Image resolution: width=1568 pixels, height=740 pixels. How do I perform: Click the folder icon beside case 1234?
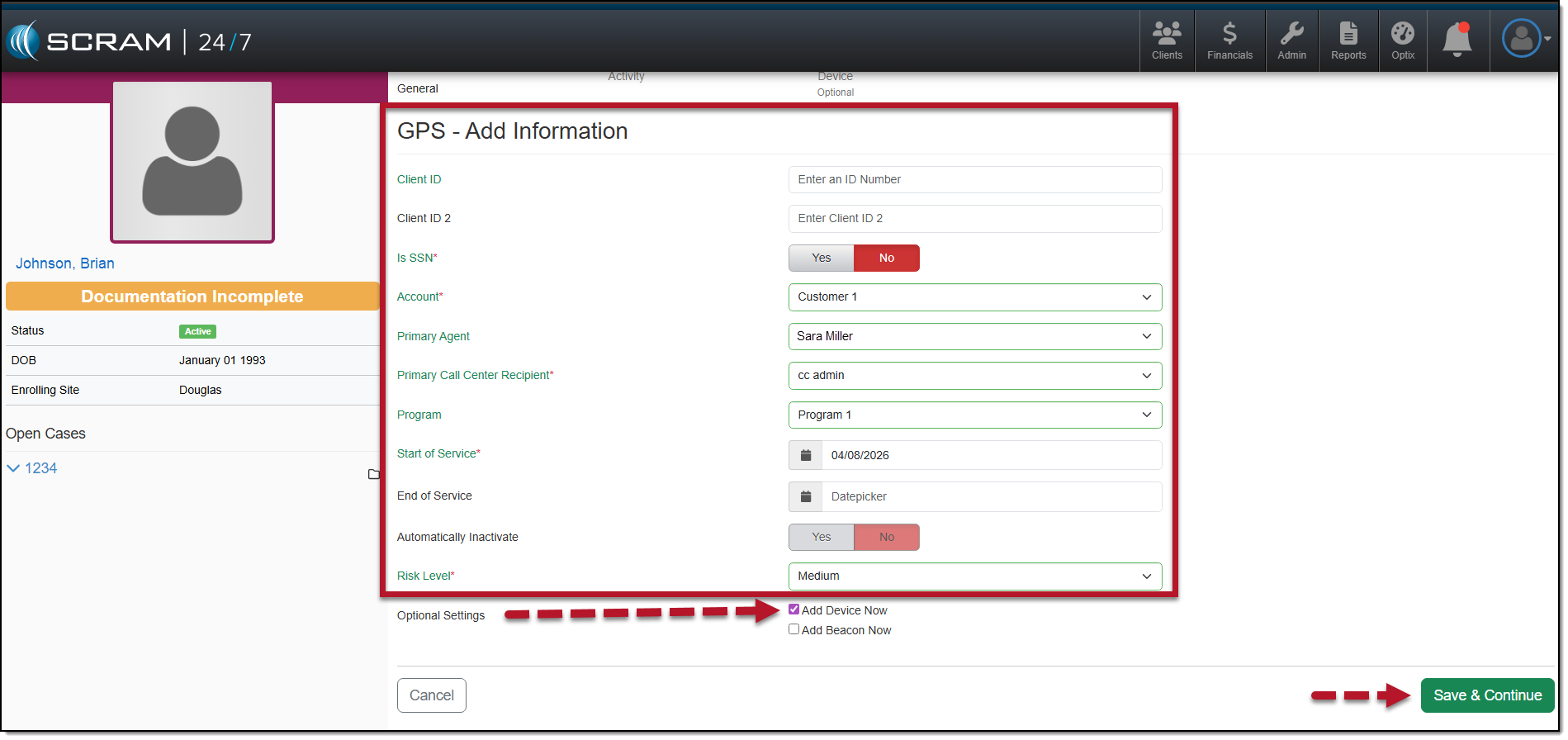coord(373,474)
